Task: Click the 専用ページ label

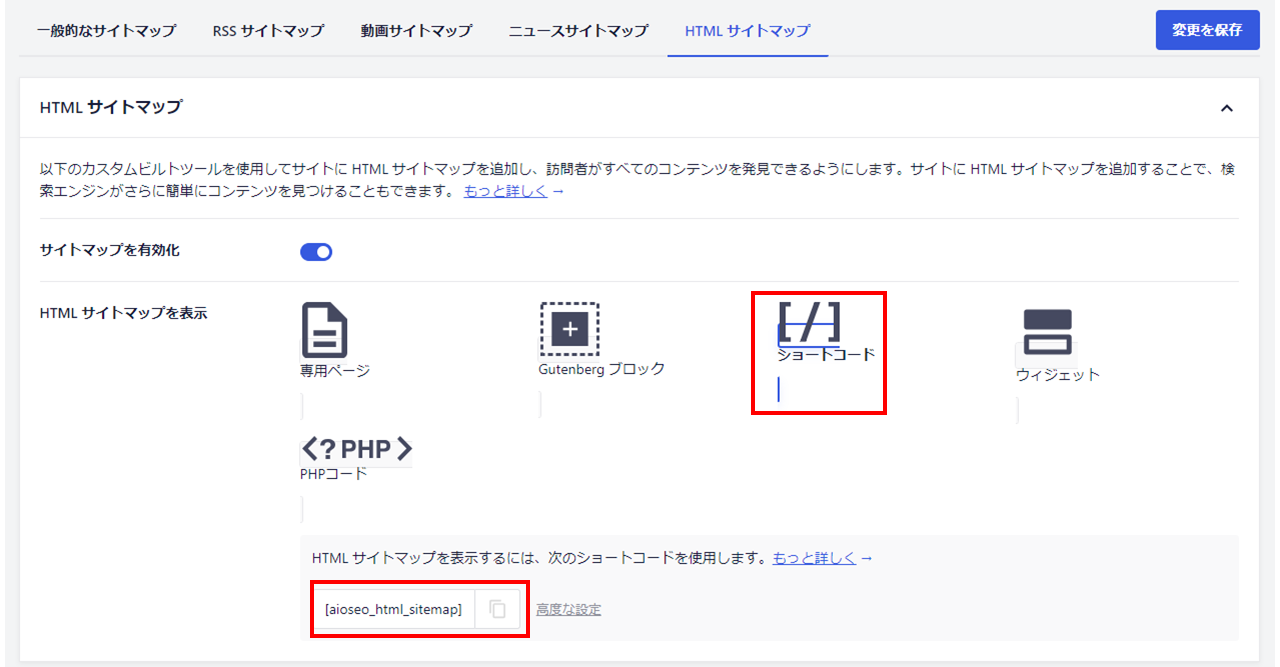Action: pyautogui.click(x=335, y=371)
